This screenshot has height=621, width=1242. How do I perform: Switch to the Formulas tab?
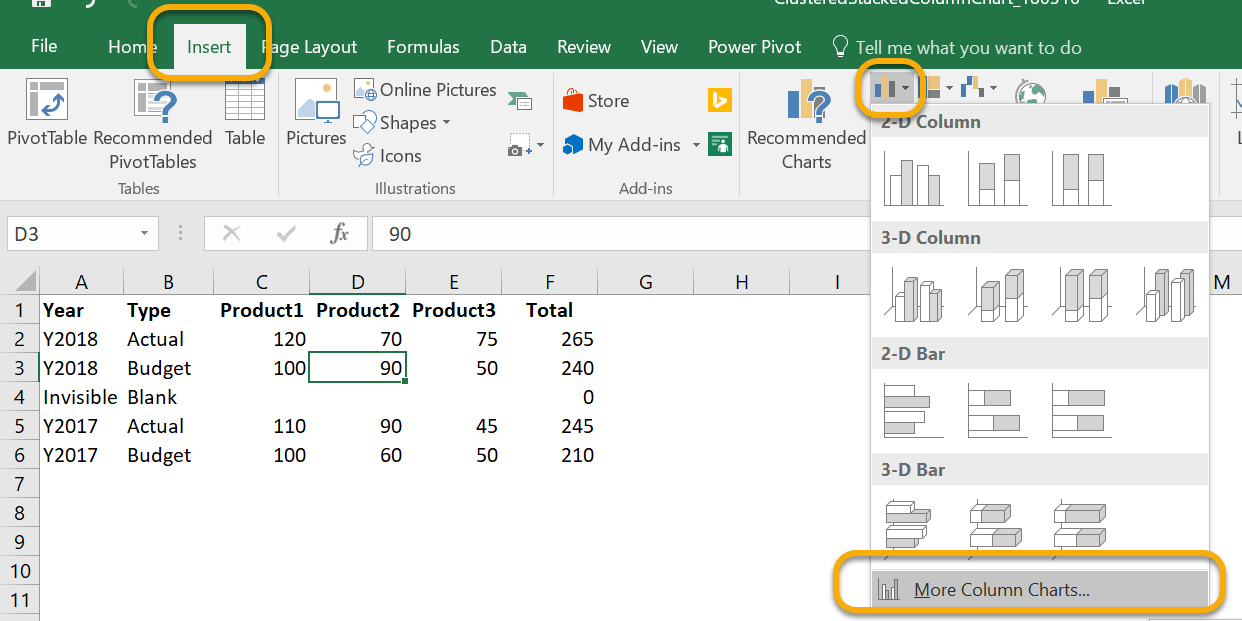[423, 47]
